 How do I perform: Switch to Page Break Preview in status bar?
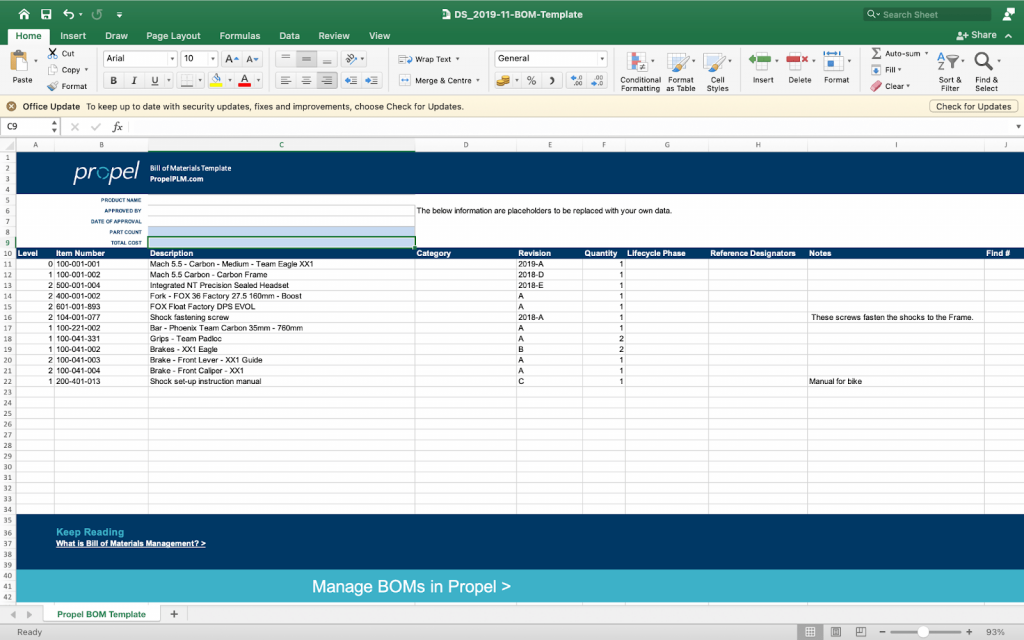(861, 632)
